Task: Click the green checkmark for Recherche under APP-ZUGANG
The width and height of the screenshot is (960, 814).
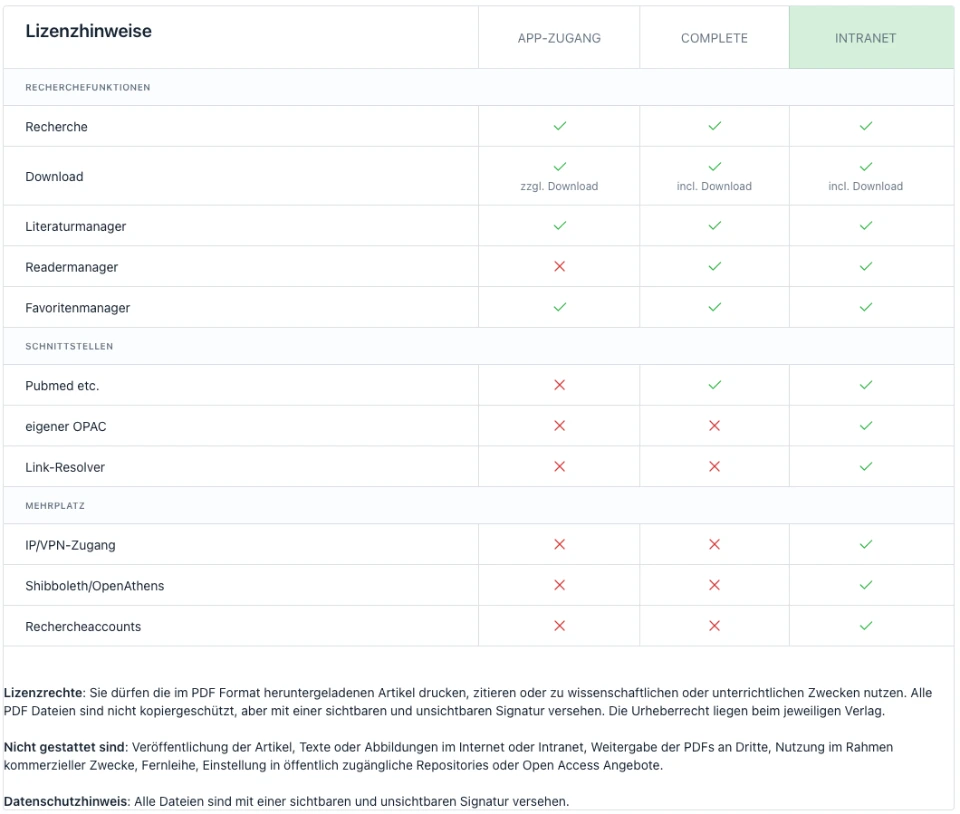Action: tap(559, 127)
